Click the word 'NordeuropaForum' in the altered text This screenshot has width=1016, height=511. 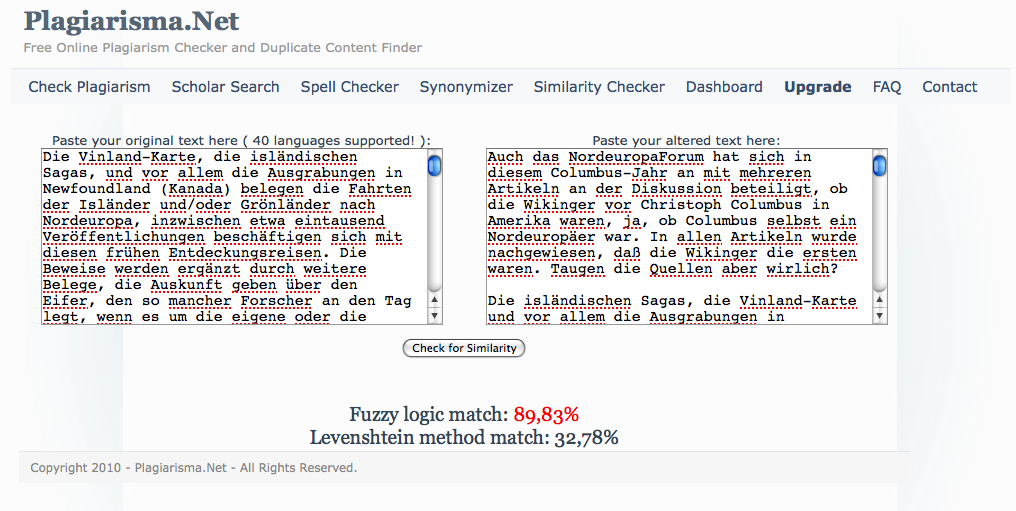coord(636,157)
